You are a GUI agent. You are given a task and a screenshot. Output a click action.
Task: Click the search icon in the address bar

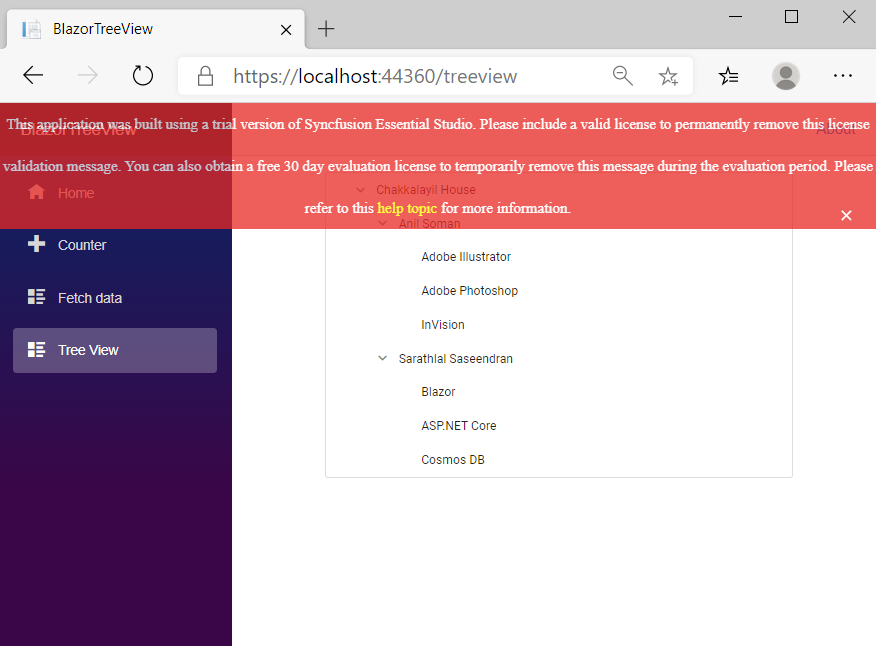(622, 75)
